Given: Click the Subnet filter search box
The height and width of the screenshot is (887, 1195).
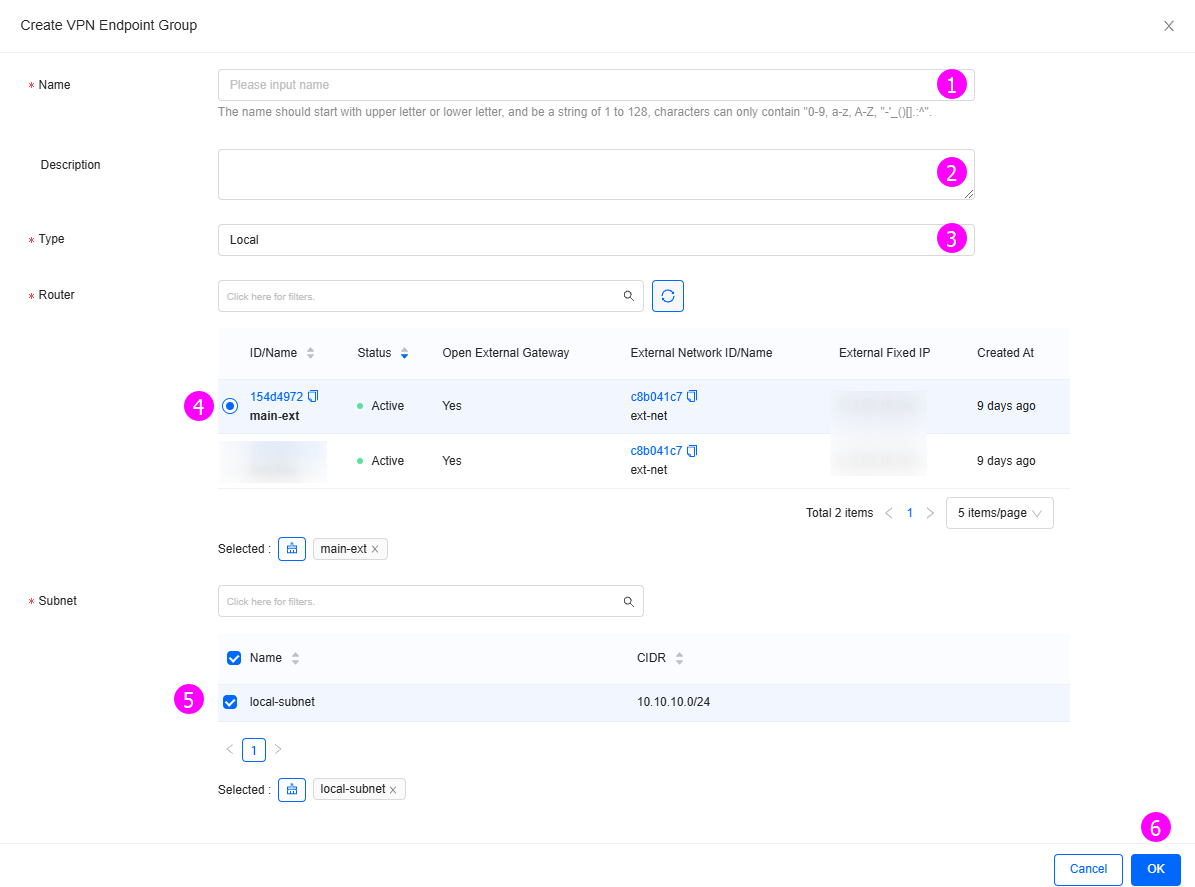Looking at the screenshot, I should pos(431,601).
